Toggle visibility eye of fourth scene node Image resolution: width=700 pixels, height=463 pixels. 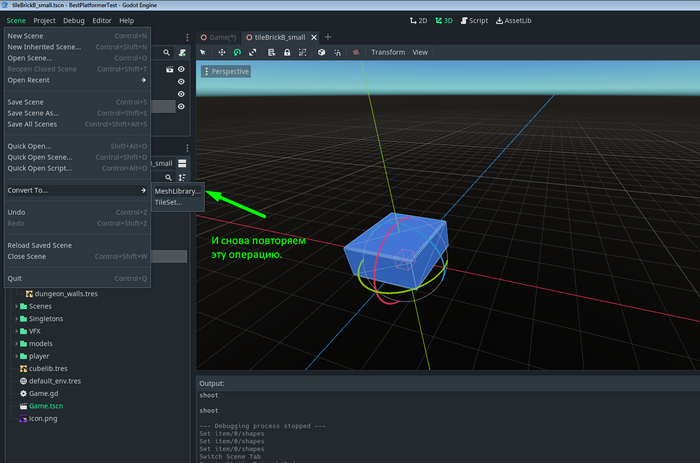point(182,106)
